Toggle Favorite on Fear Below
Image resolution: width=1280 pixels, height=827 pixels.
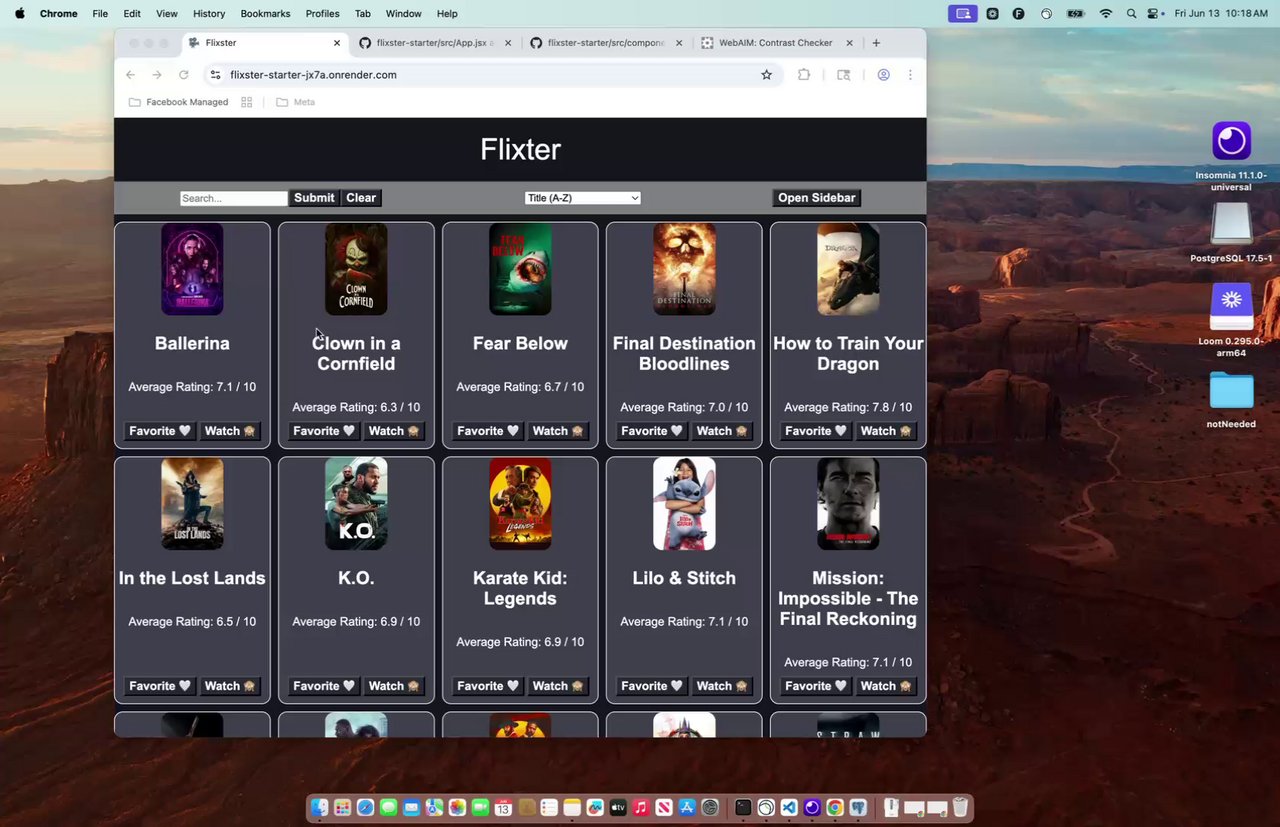[487, 431]
